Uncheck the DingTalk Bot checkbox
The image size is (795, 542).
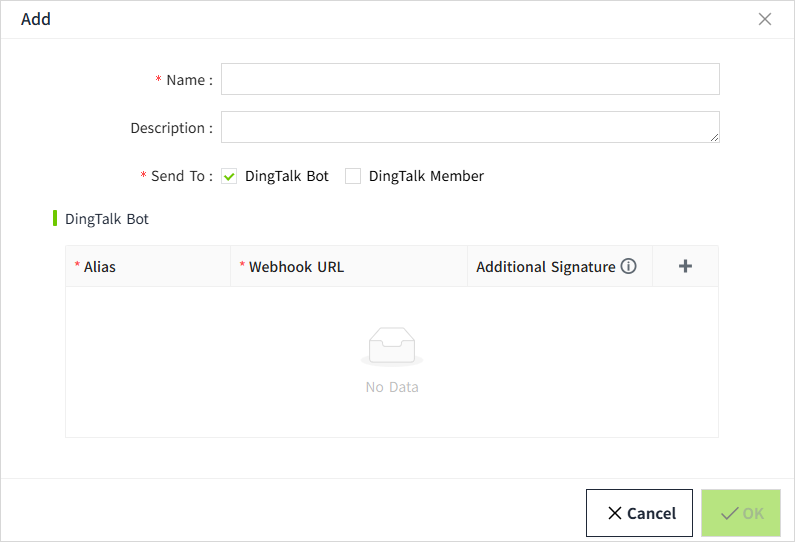coord(229,176)
